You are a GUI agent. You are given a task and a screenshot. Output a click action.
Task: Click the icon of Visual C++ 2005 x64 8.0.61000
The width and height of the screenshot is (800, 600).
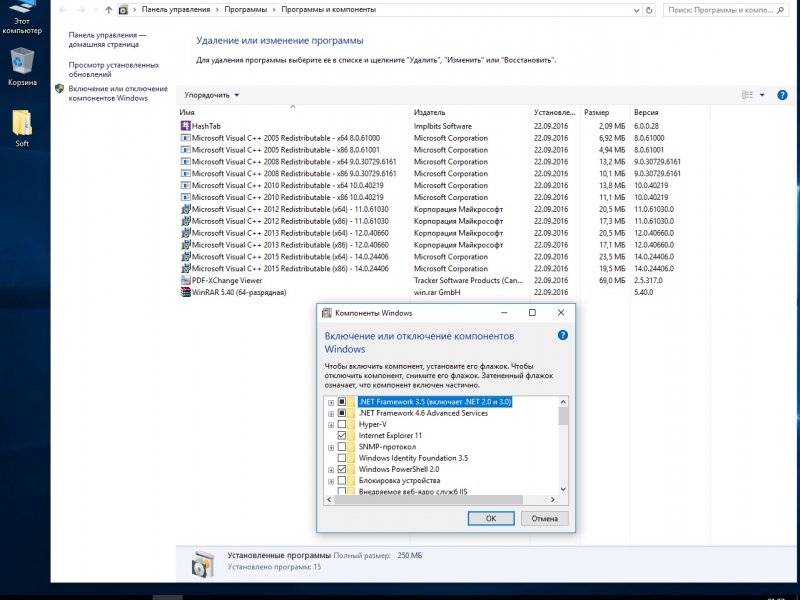coord(186,138)
